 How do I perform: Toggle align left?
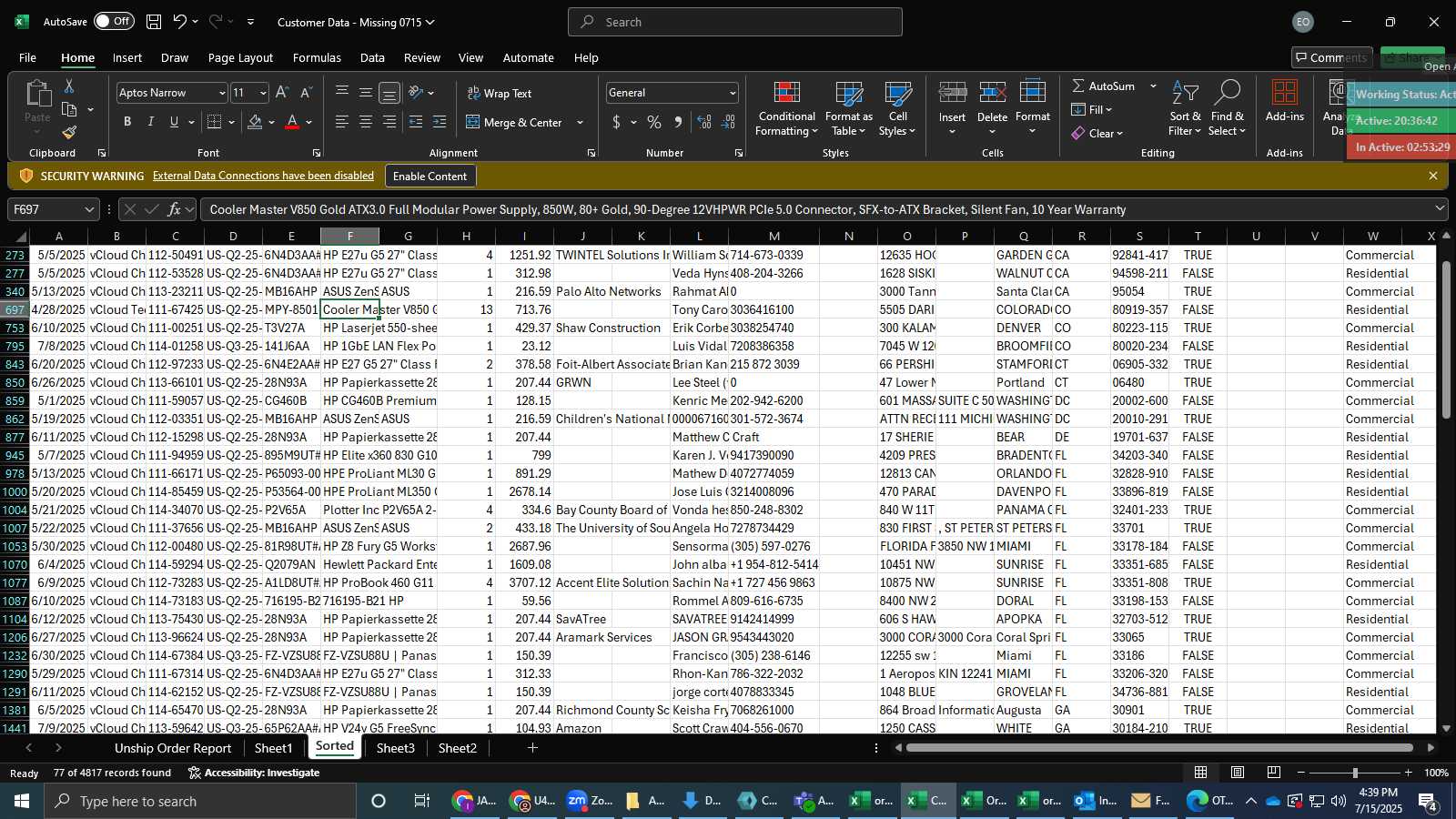coord(342,122)
